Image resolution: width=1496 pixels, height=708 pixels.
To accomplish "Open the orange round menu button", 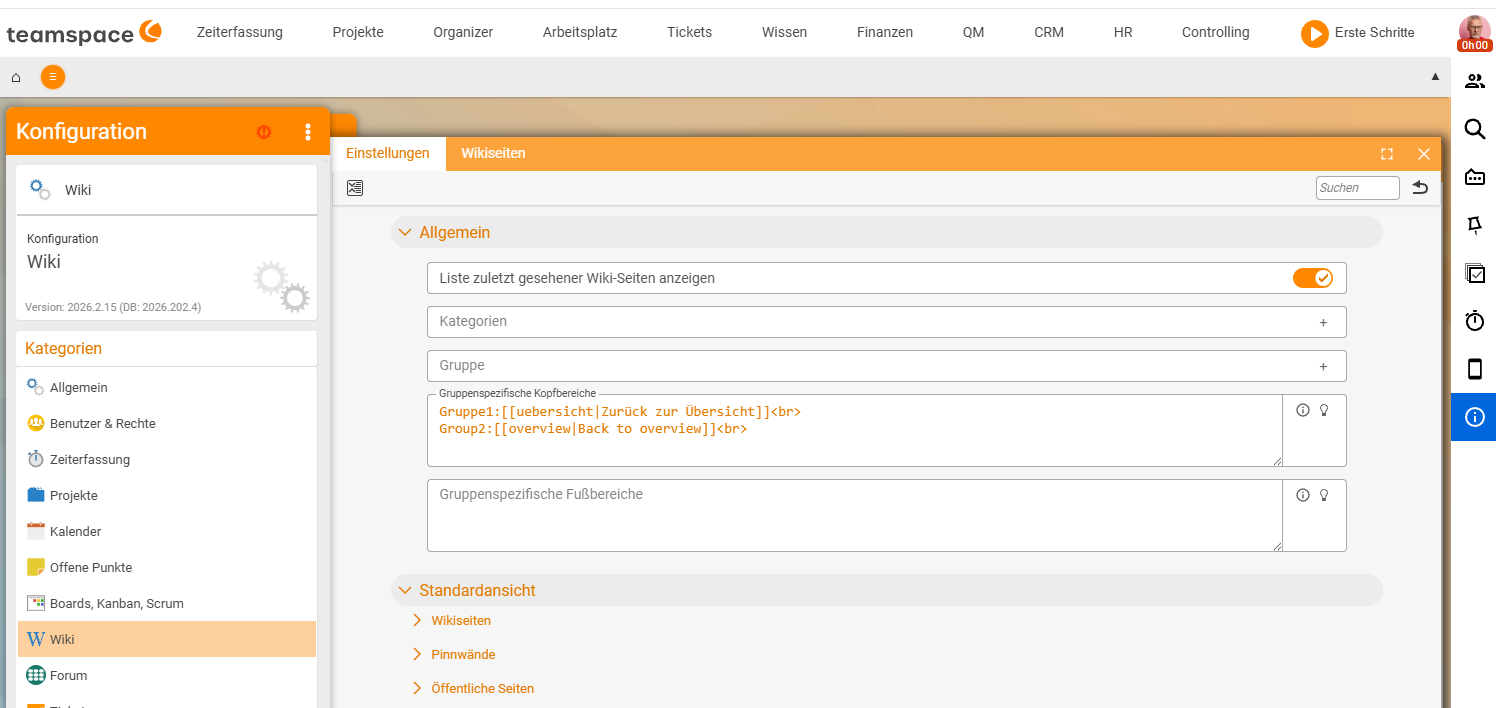I will [x=53, y=76].
